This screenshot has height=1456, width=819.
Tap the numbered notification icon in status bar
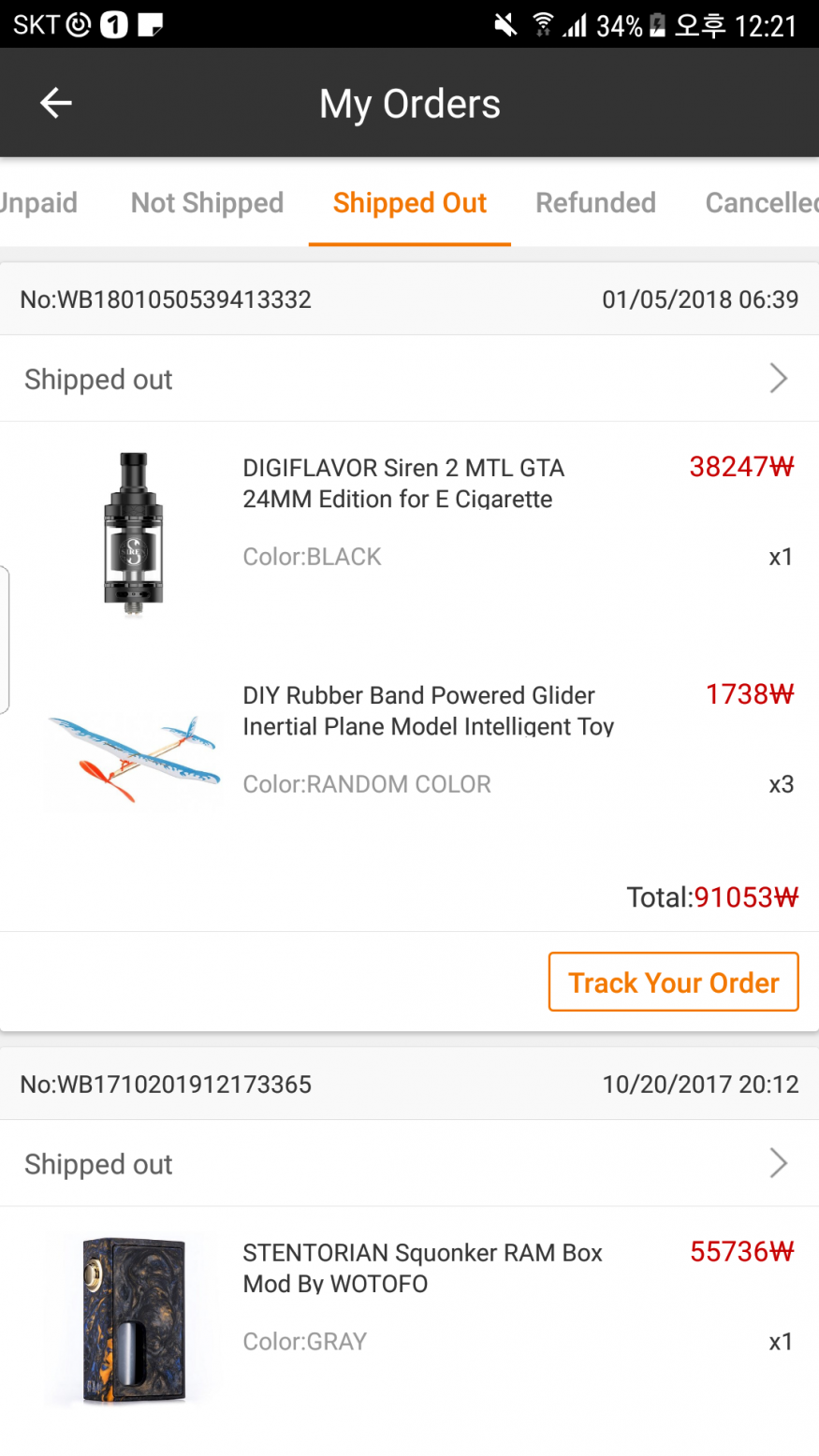(x=114, y=25)
